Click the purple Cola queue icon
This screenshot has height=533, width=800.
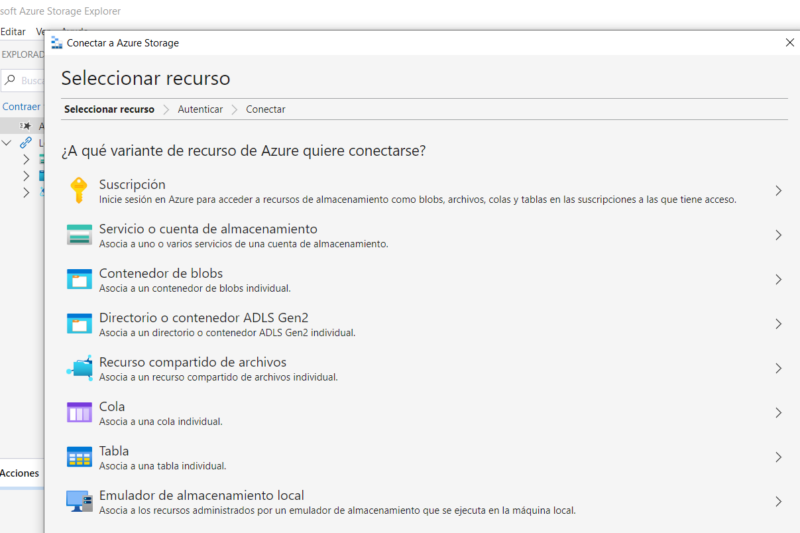pyautogui.click(x=79, y=412)
